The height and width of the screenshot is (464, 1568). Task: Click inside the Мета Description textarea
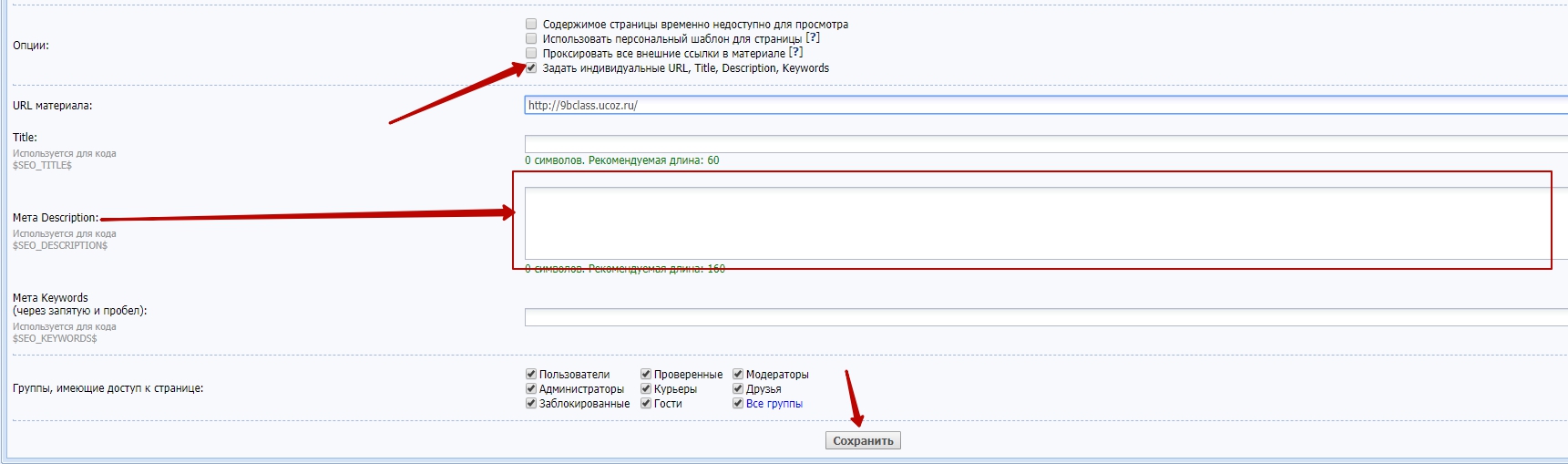click(x=1046, y=223)
